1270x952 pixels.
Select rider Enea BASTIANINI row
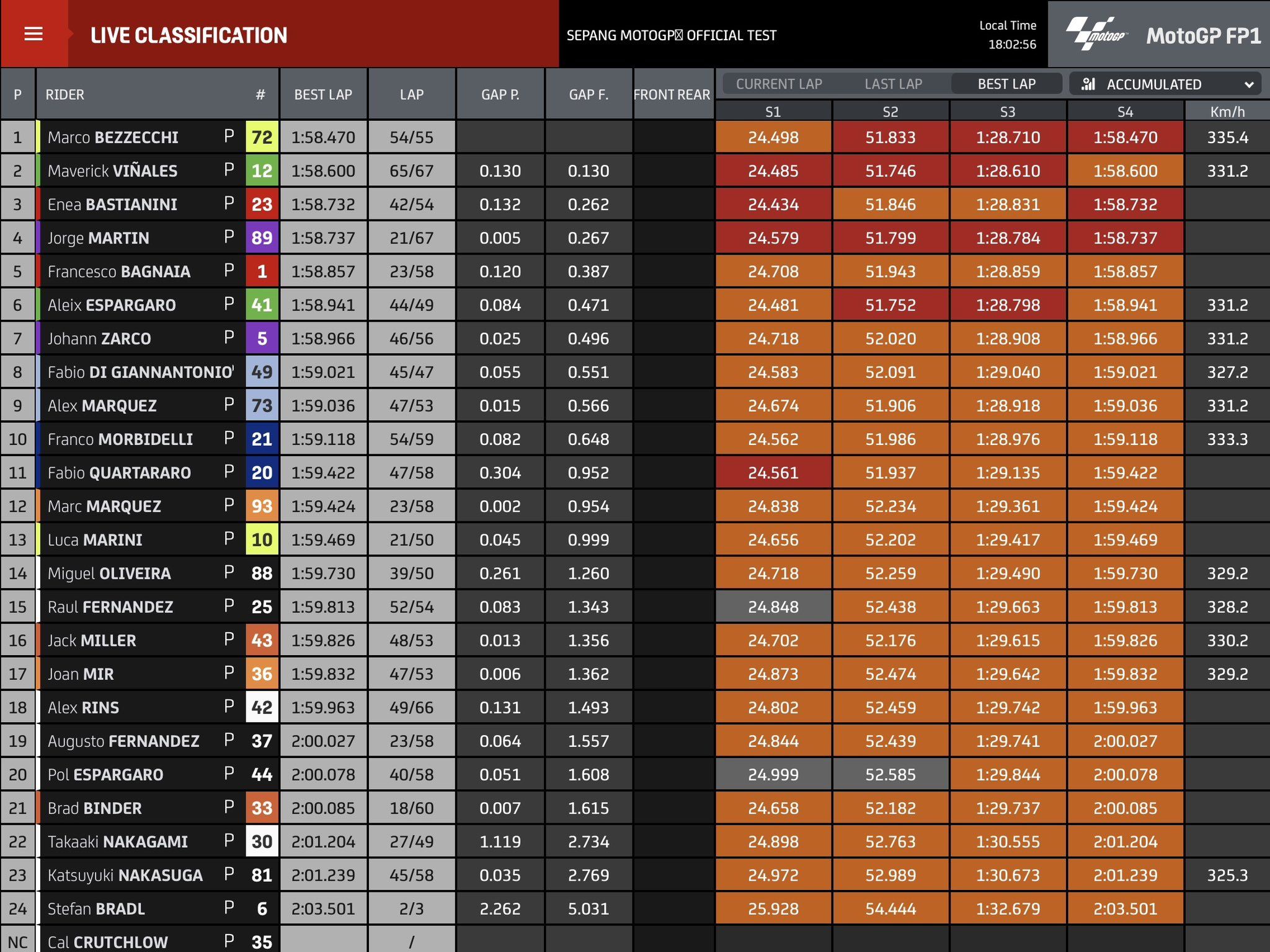(x=113, y=205)
